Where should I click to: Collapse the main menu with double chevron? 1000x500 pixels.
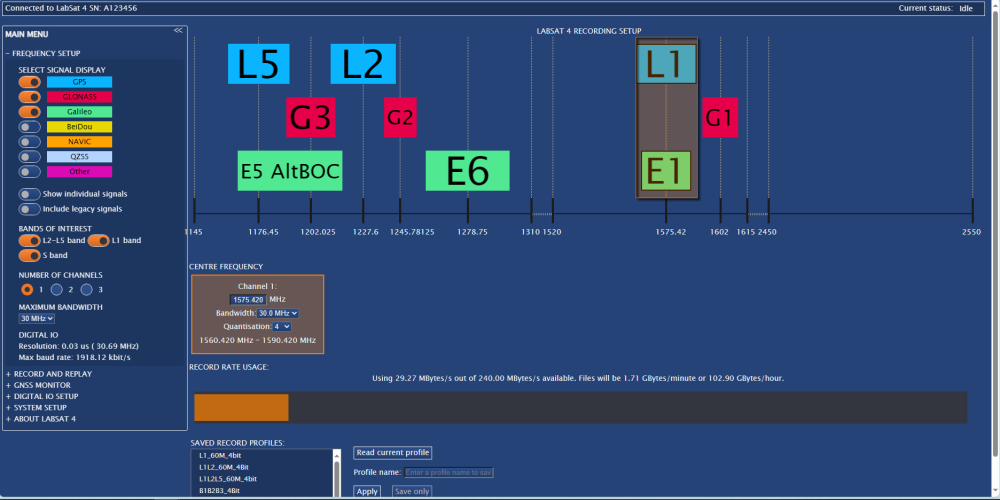coord(178,30)
